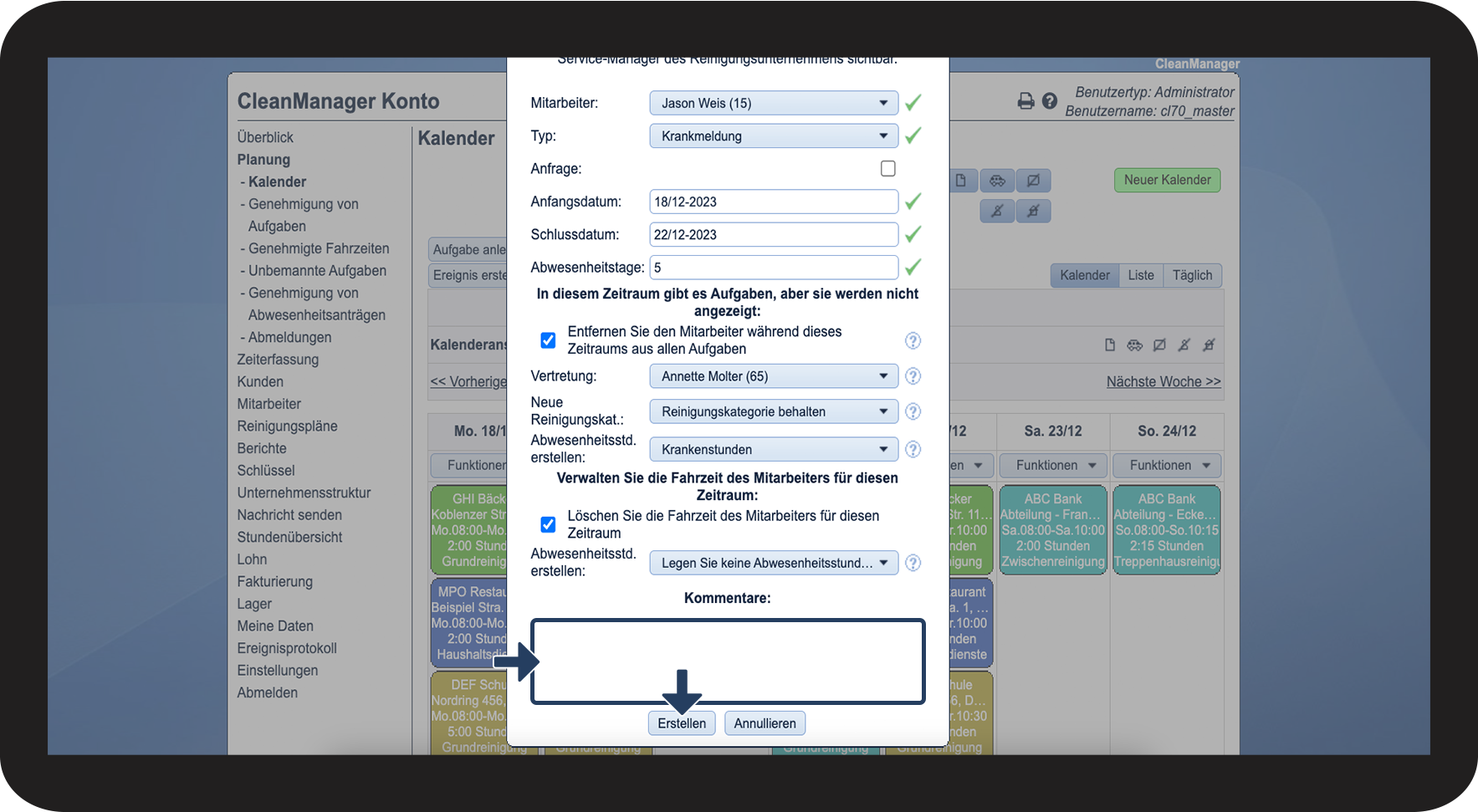Click the crossed-out square icon in Kalenderansicht row
This screenshot has height=812, width=1478.
pyautogui.click(x=1159, y=345)
